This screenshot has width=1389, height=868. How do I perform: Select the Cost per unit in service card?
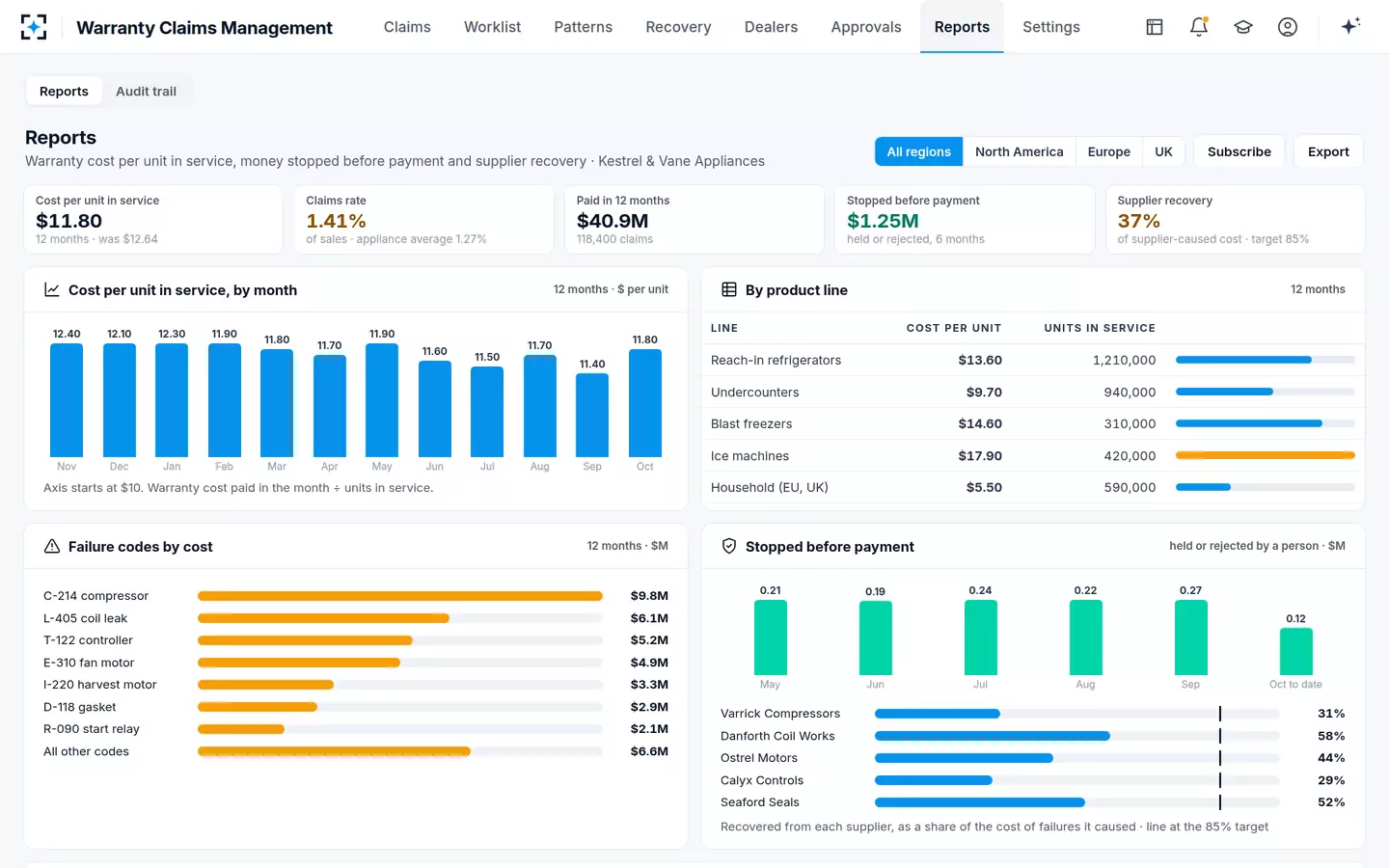tap(153, 220)
